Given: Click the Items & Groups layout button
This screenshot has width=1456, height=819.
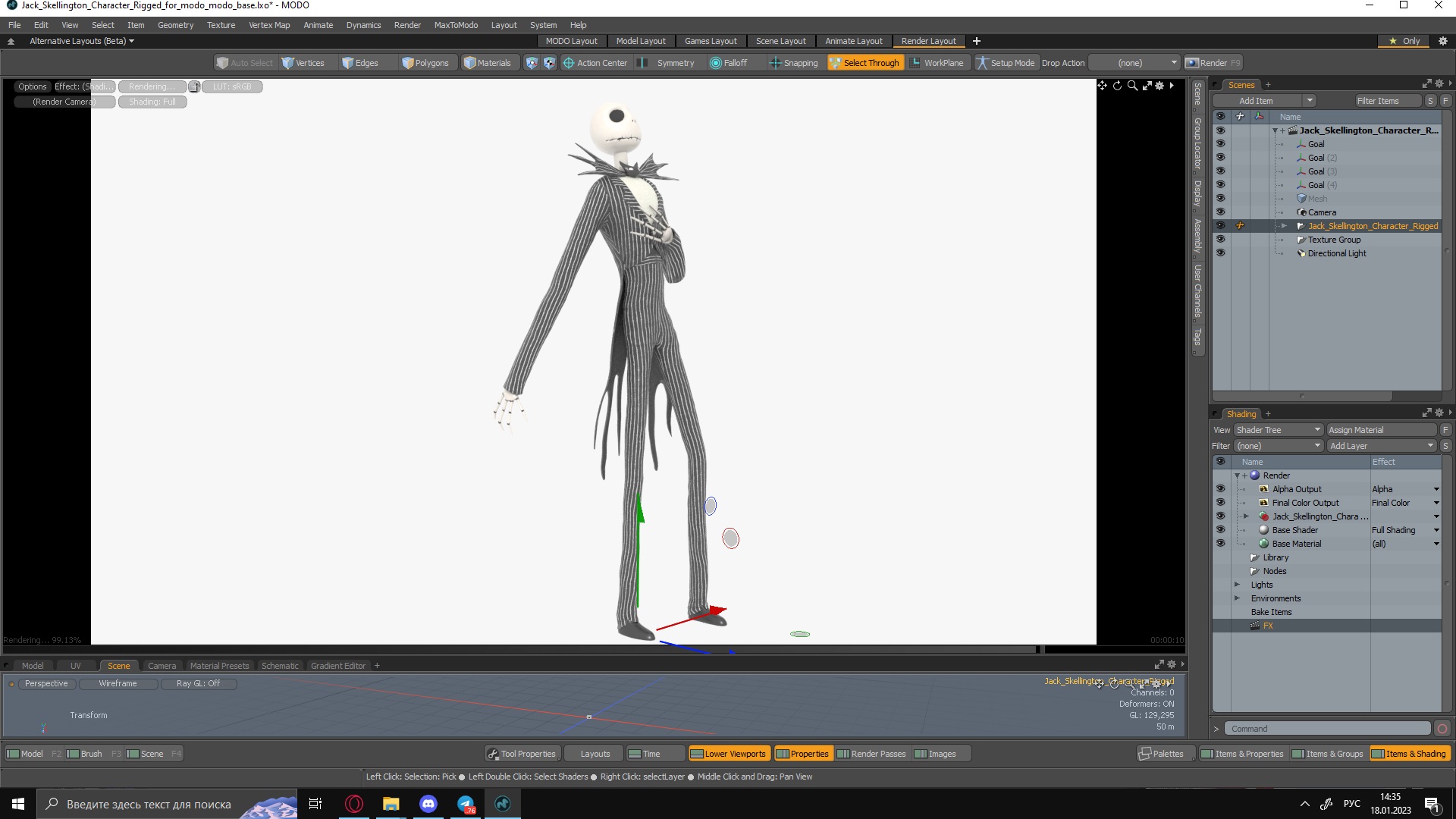Looking at the screenshot, I should tap(1327, 754).
